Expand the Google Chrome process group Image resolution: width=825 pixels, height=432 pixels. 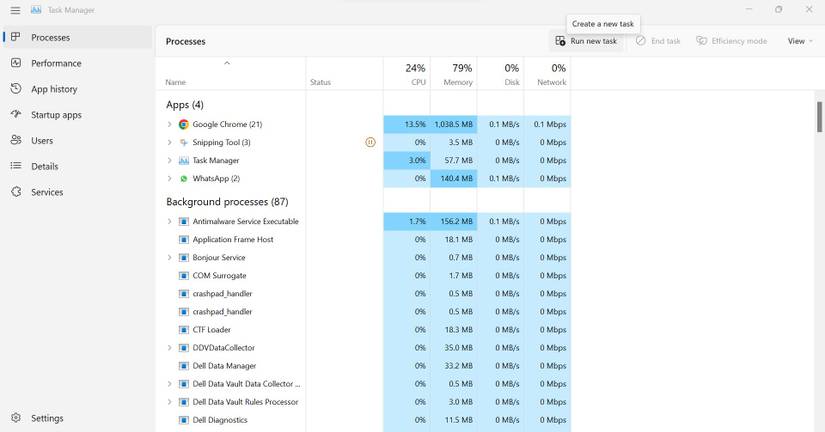click(x=169, y=124)
